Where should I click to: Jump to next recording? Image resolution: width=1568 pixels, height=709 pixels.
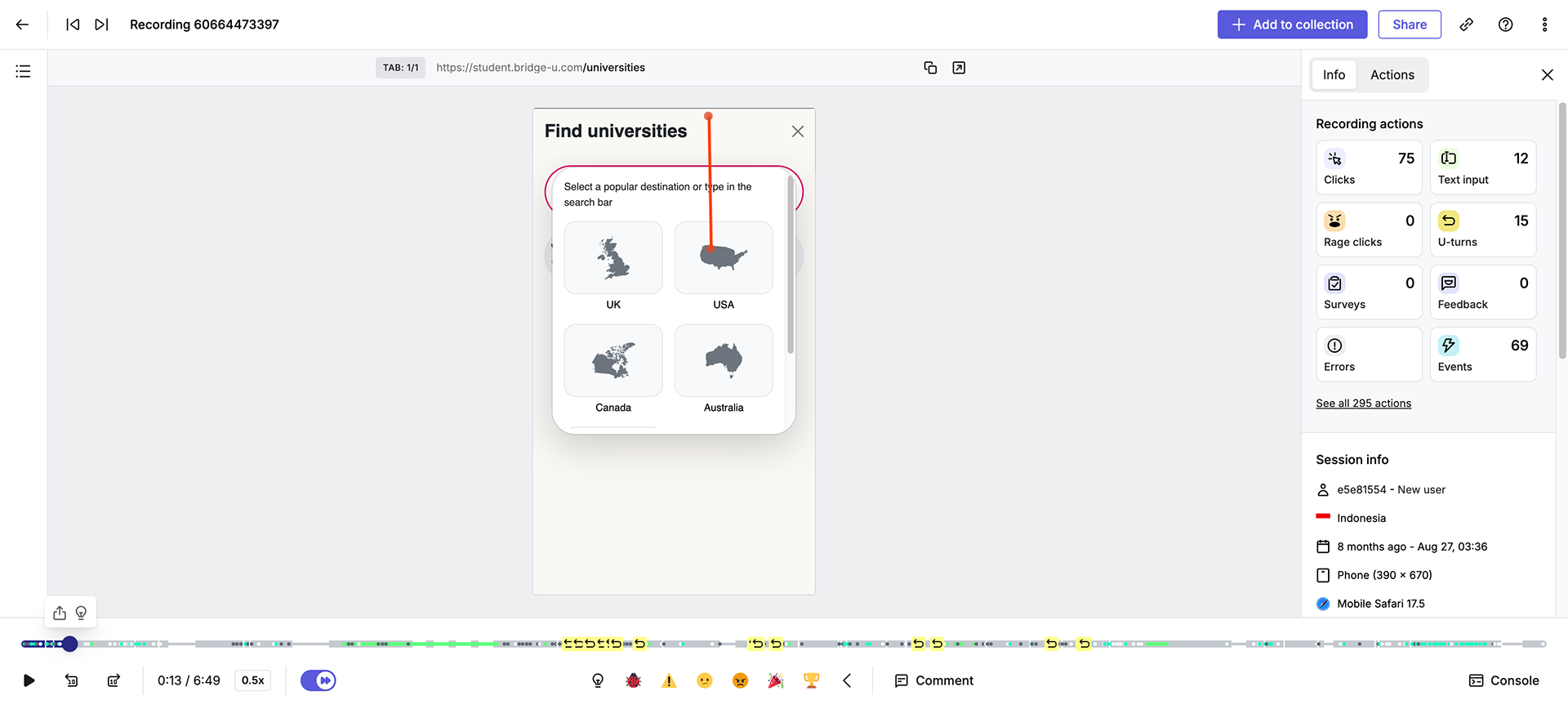pos(101,25)
